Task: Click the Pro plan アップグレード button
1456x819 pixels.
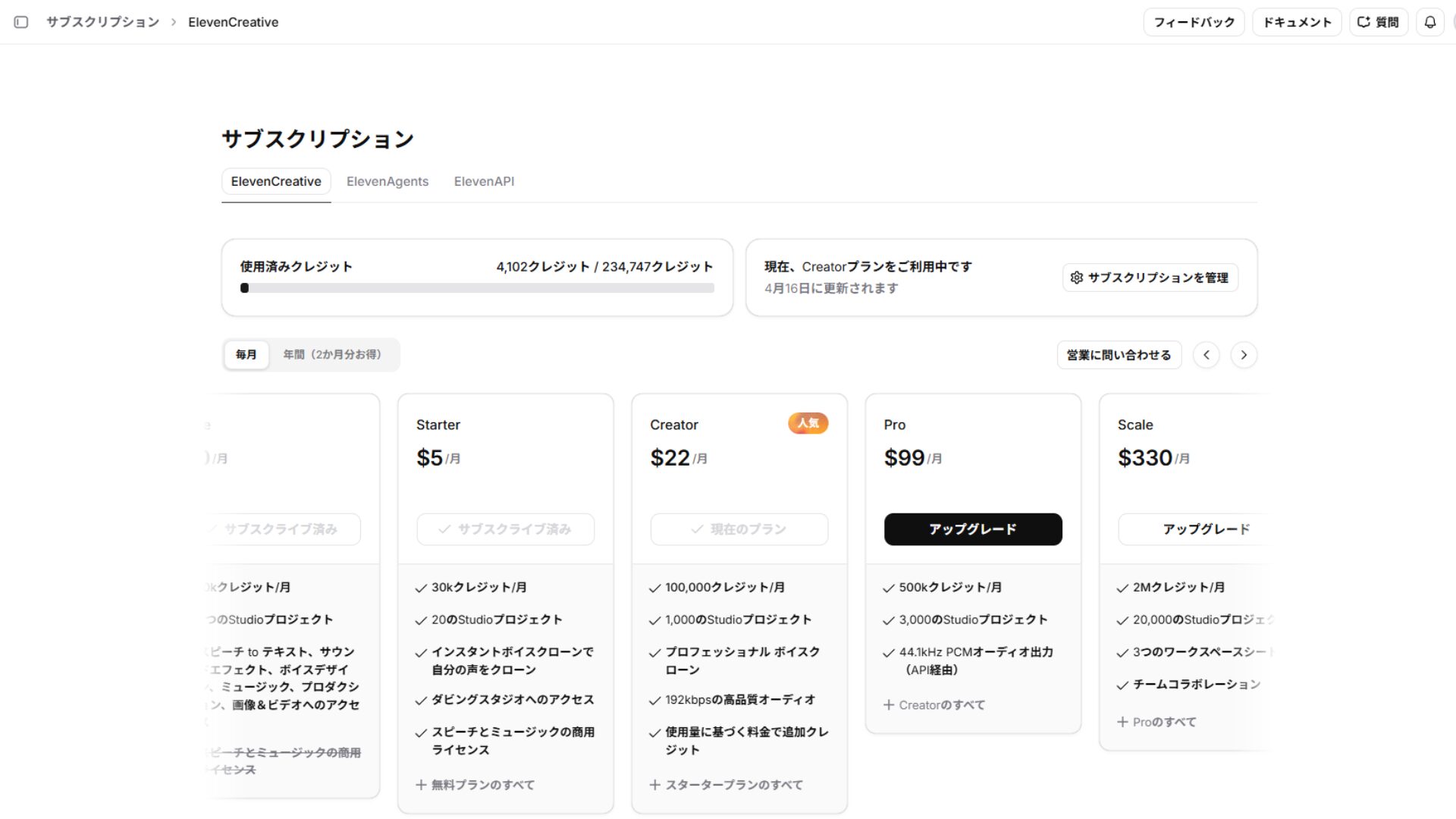Action: 972,529
